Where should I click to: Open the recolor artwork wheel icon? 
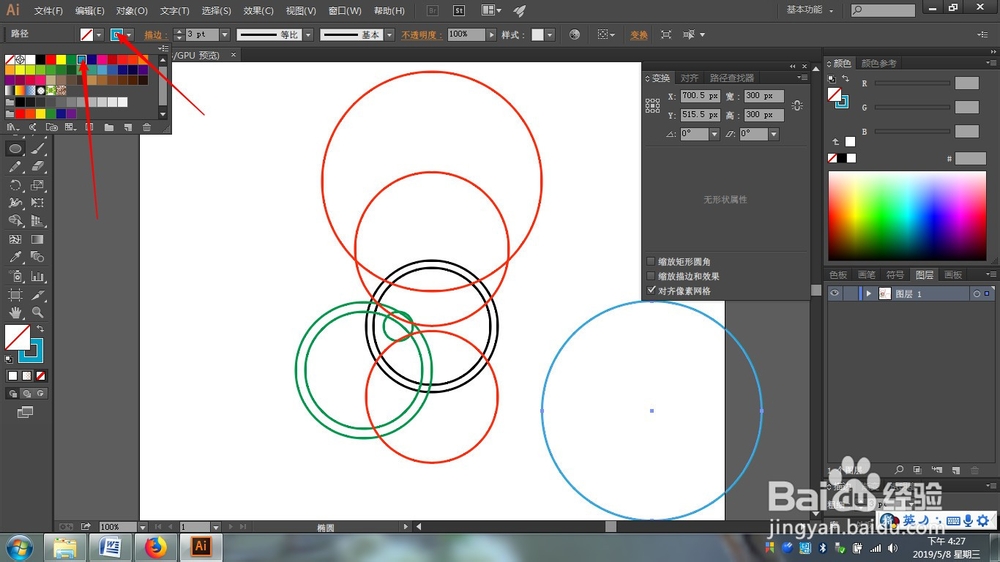click(575, 34)
